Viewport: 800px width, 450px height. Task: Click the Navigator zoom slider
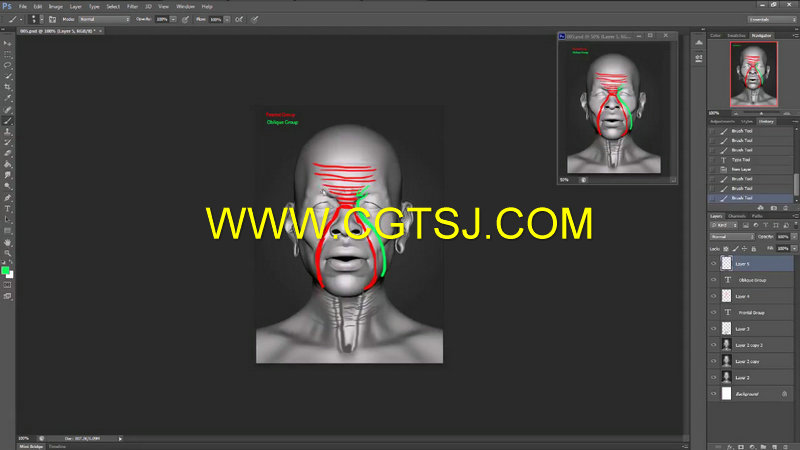(x=761, y=113)
